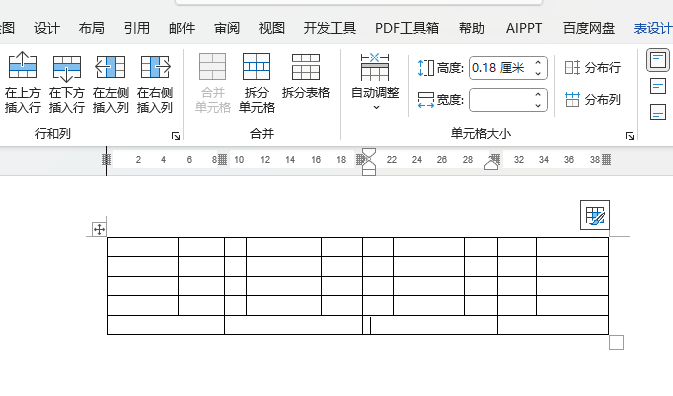Increase the column width with up arrow

[538, 95]
